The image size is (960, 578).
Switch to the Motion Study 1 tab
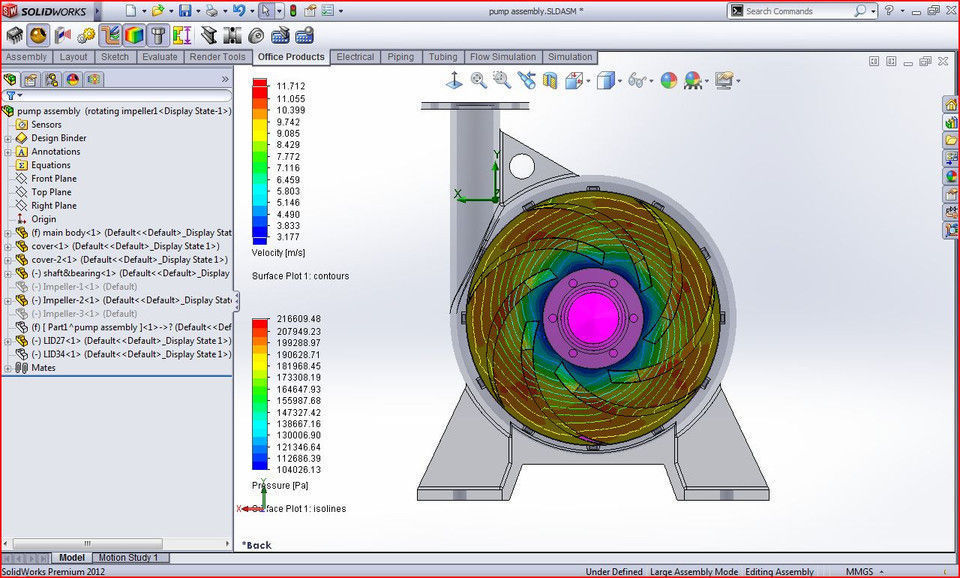coord(129,558)
